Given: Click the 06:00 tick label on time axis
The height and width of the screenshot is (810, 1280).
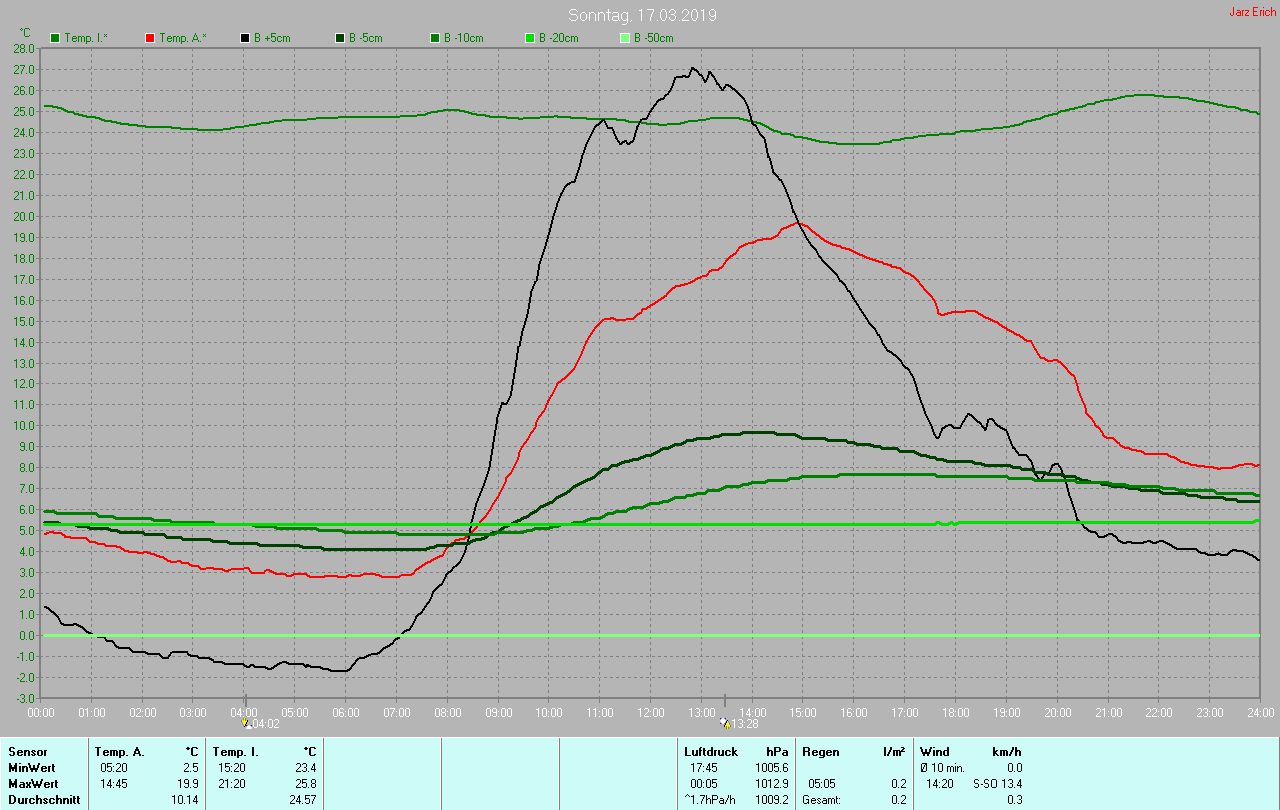Looking at the screenshot, I should click(x=346, y=712).
